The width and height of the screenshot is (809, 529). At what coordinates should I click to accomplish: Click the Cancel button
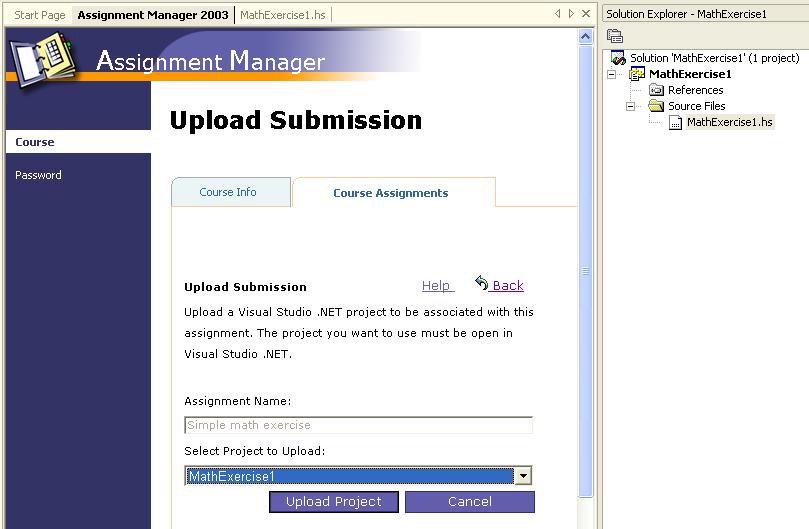(469, 502)
